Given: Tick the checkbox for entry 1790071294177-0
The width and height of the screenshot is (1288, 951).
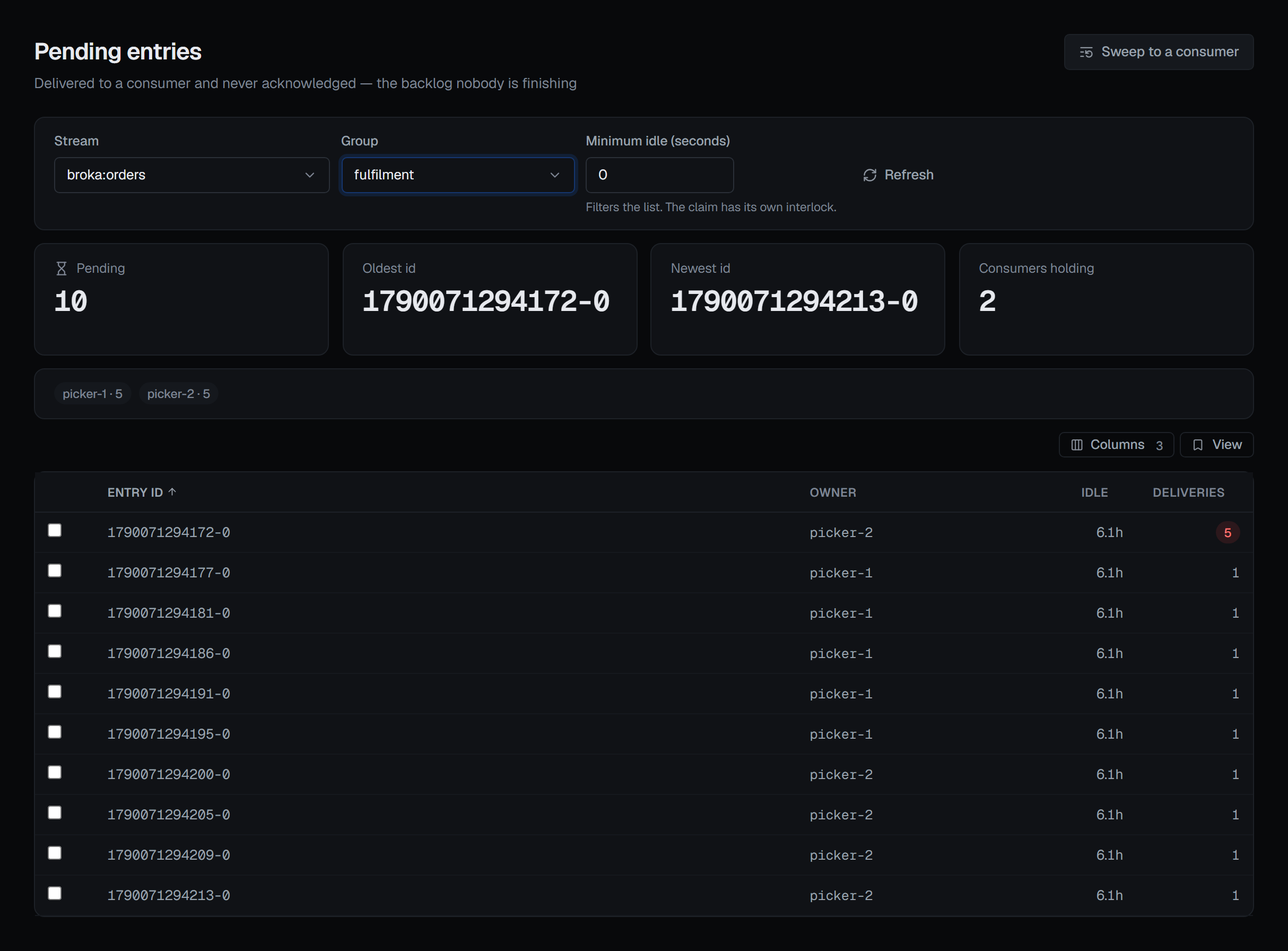Looking at the screenshot, I should click(x=55, y=570).
